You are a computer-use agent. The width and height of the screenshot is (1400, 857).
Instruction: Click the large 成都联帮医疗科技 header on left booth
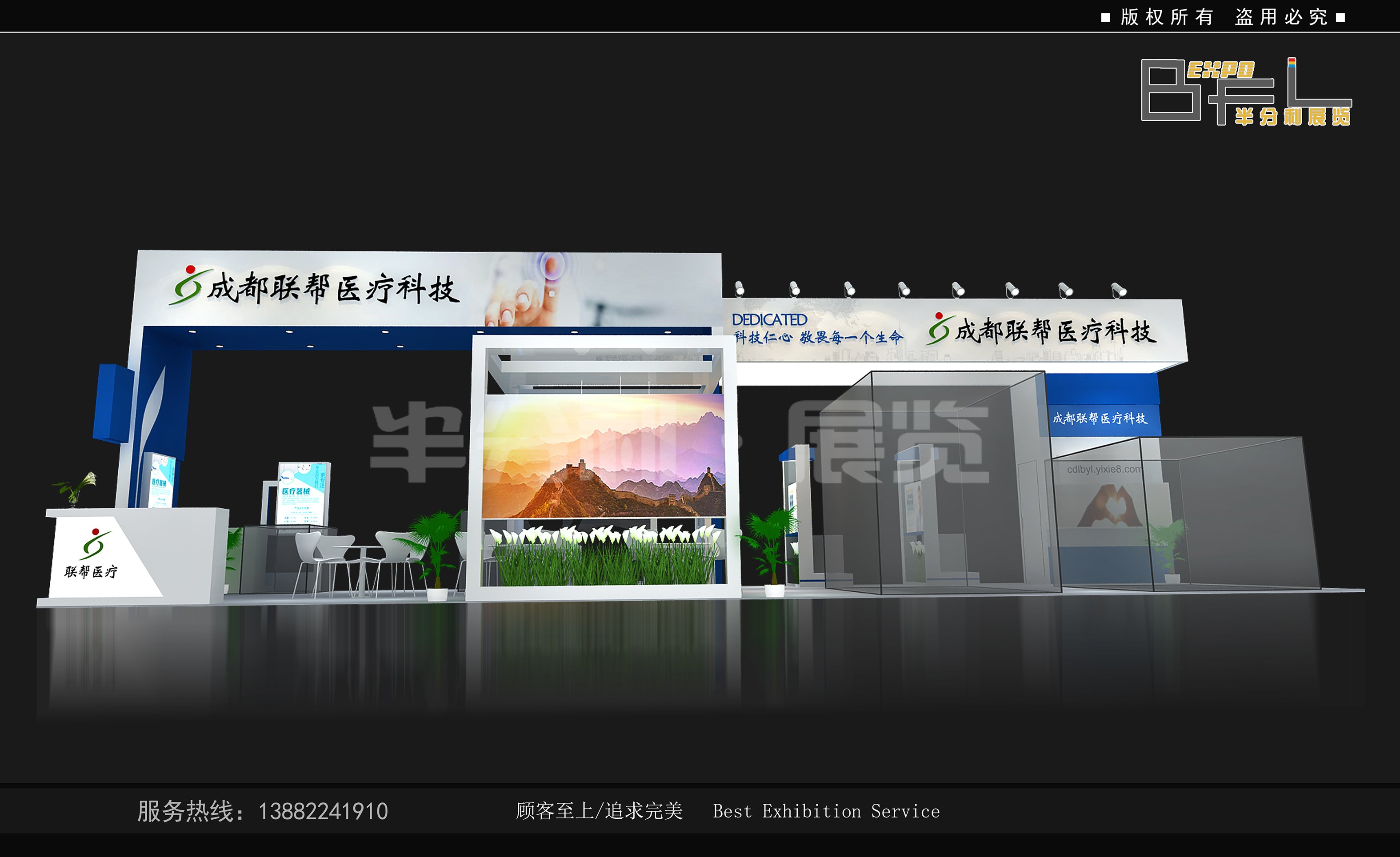(x=332, y=288)
